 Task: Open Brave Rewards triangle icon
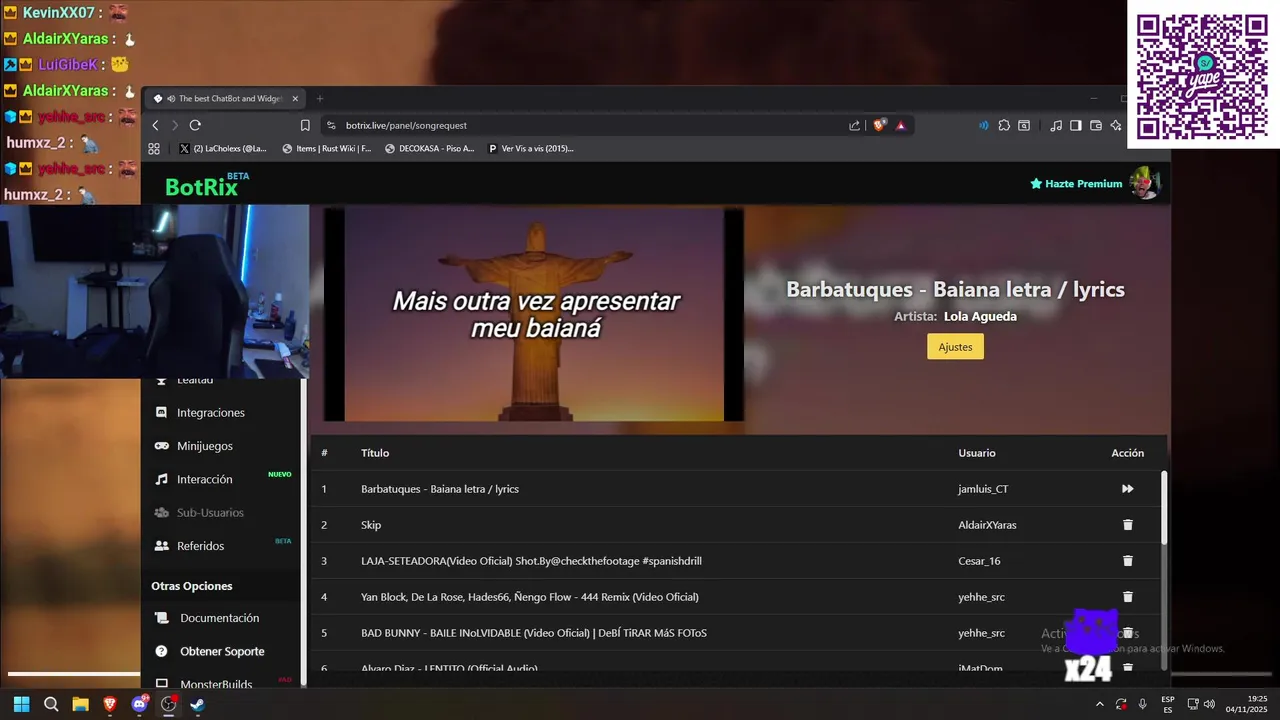pos(901,125)
